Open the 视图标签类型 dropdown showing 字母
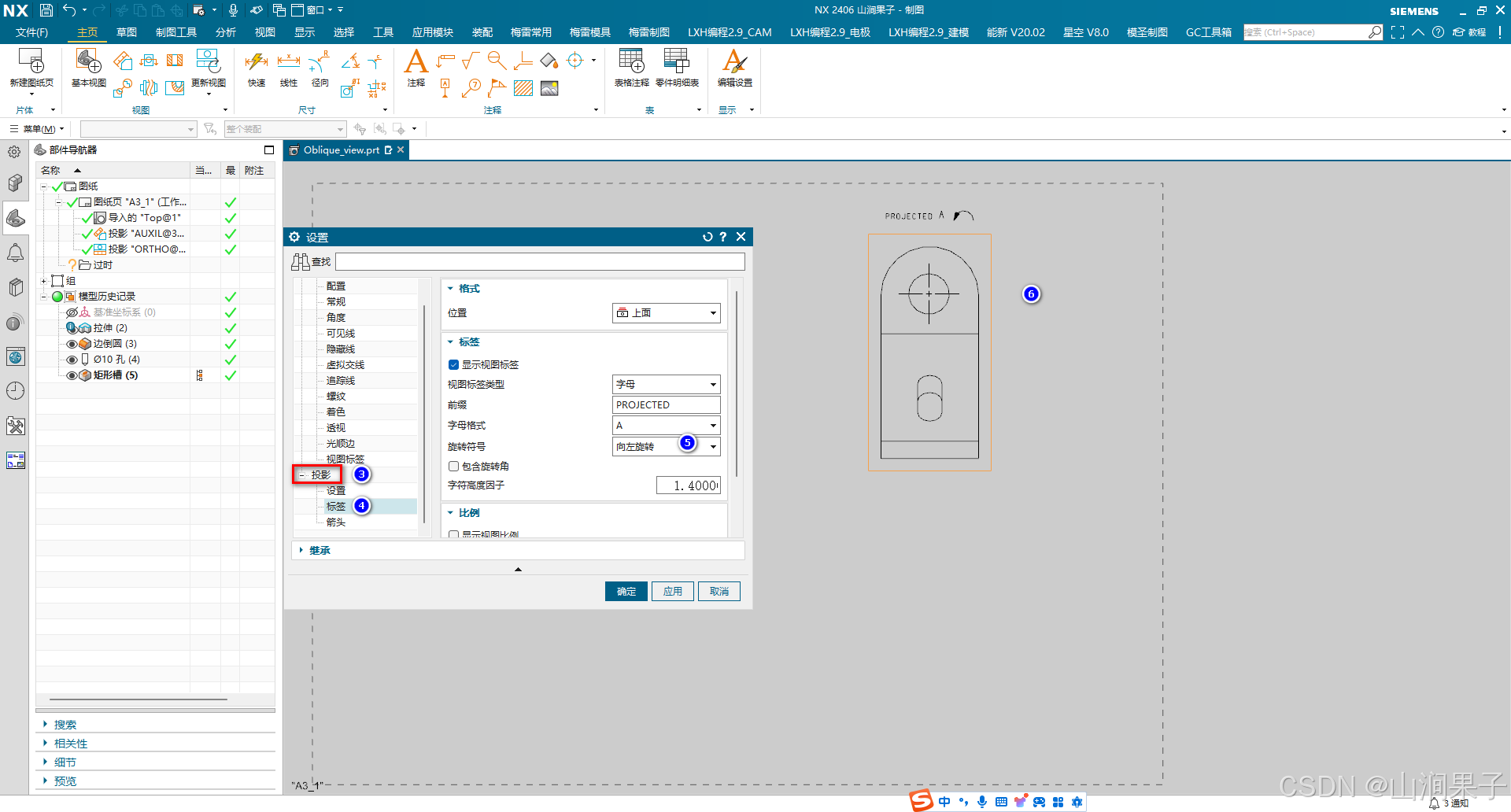The image size is (1511, 812). (x=666, y=384)
